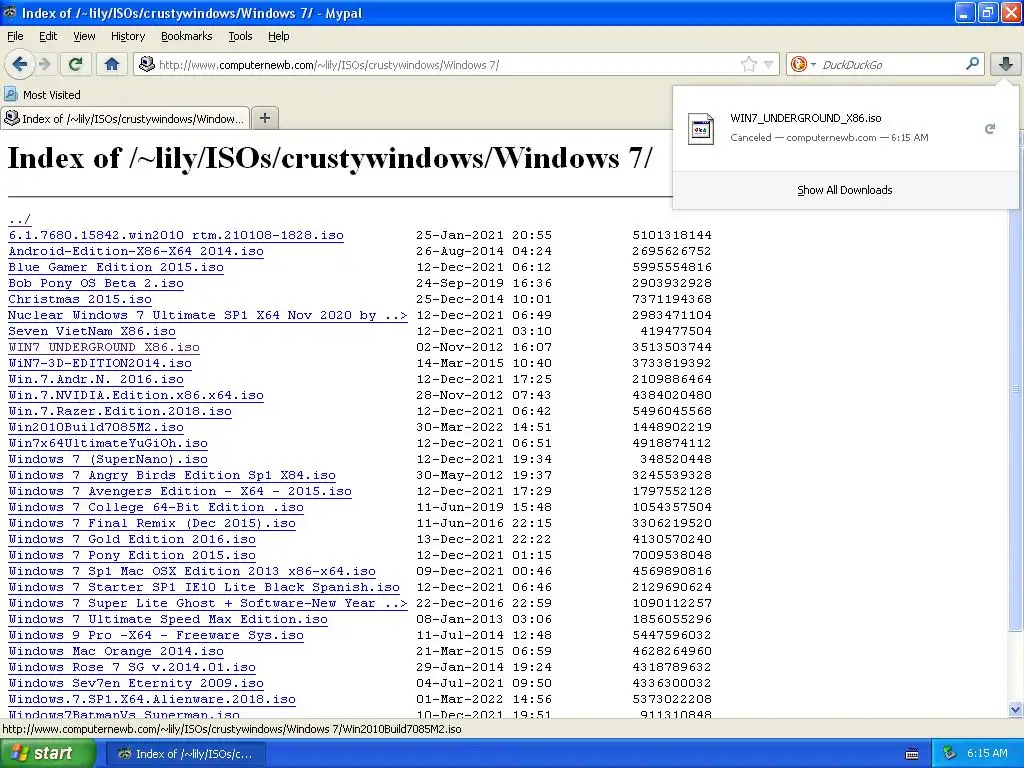The height and width of the screenshot is (768, 1024).
Task: Open Windows 7 (SuperNano).iso link
Action: [108, 459]
